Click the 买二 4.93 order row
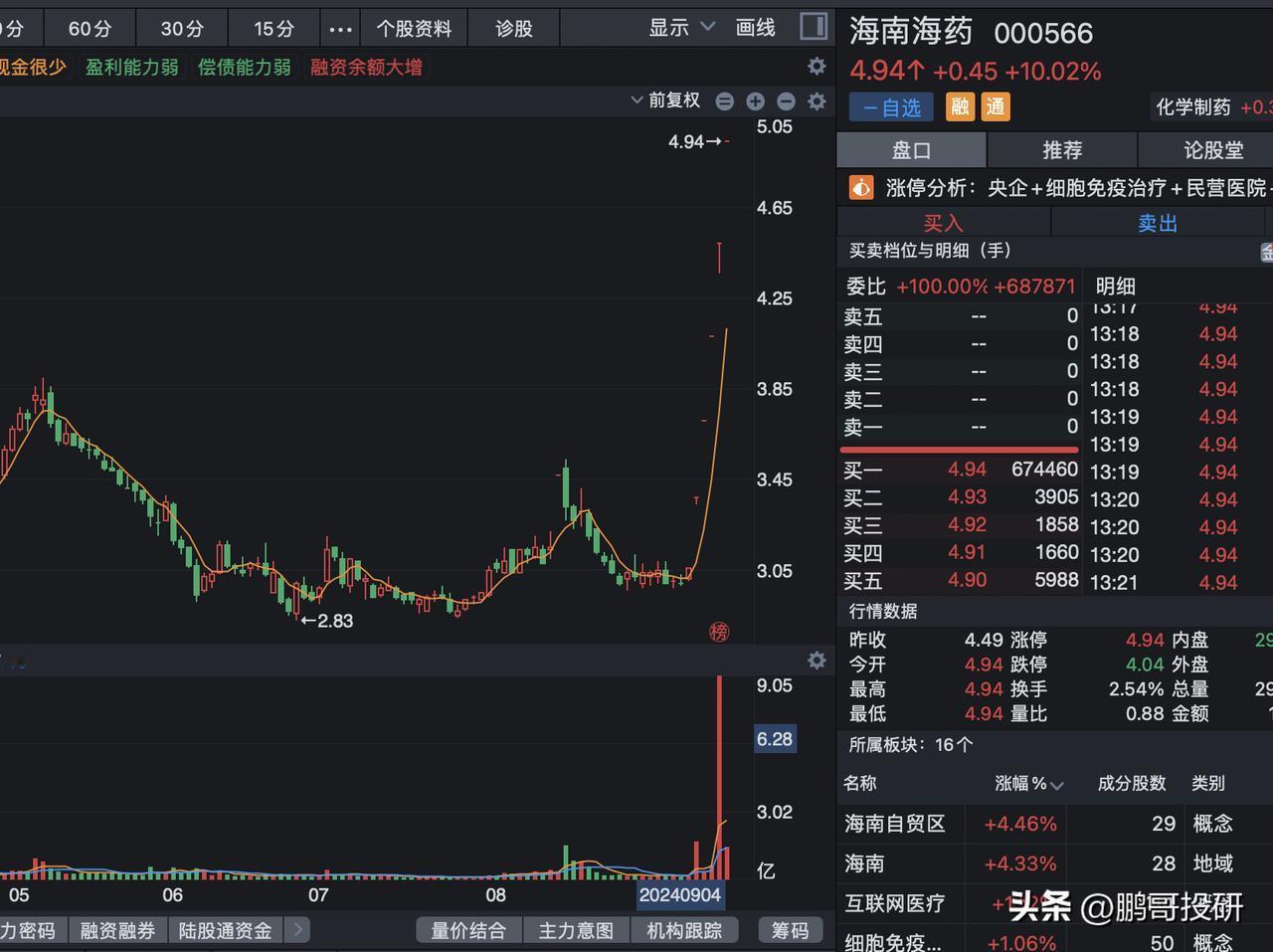The width and height of the screenshot is (1273, 952). tap(961, 496)
